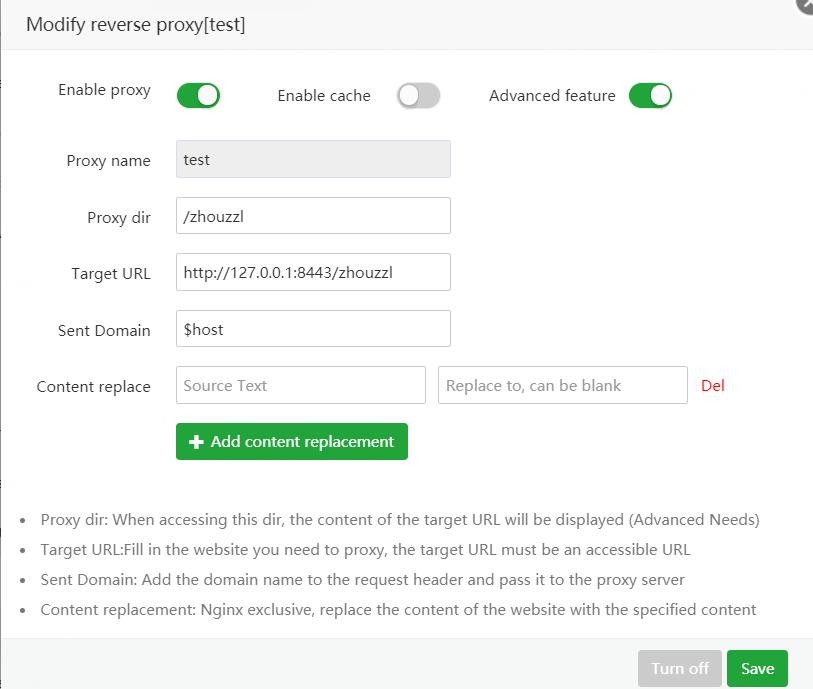
Task: Click the 'Target URL' field label
Action: tap(110, 273)
